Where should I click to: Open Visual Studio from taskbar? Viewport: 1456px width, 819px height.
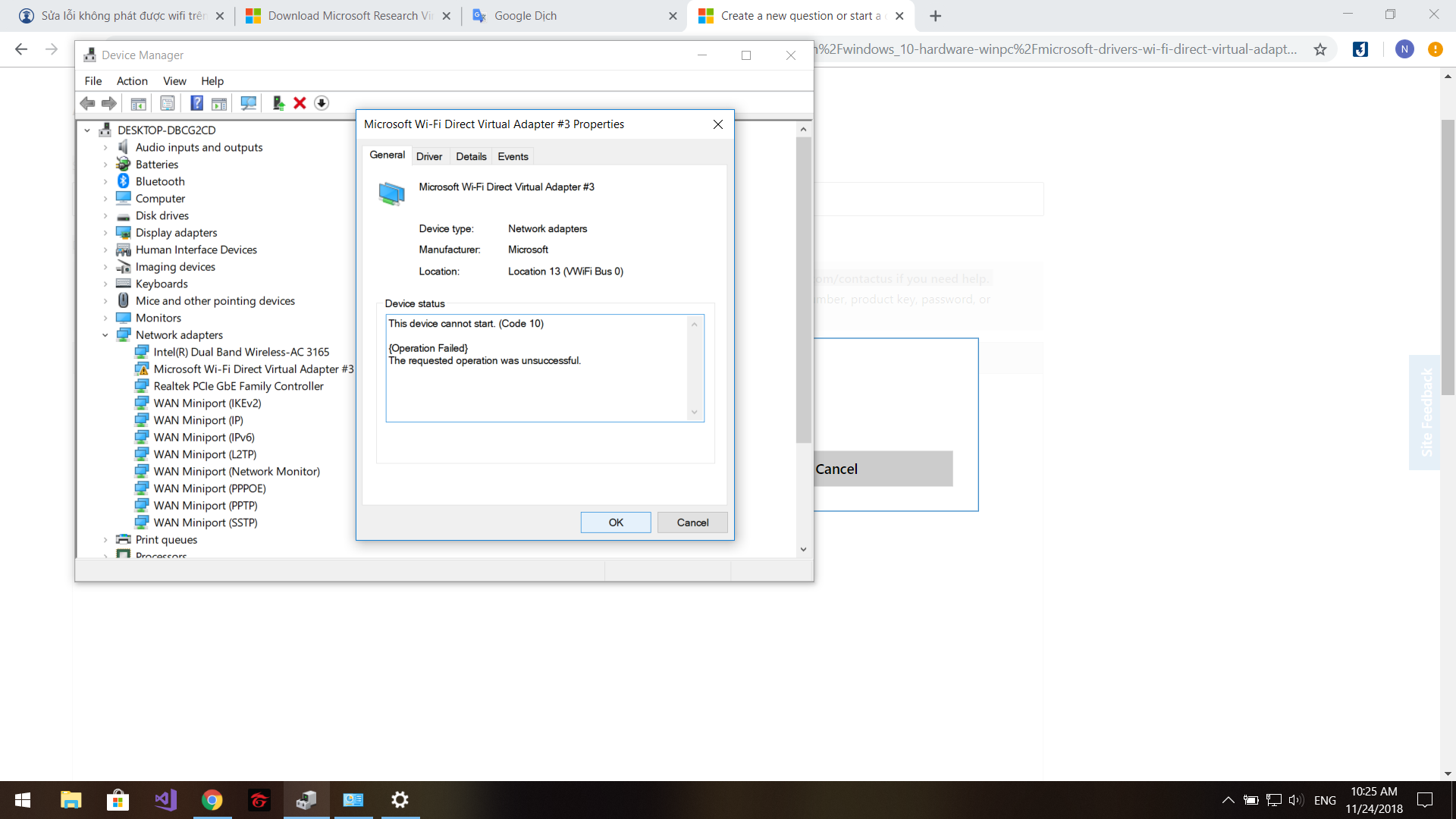(x=165, y=800)
